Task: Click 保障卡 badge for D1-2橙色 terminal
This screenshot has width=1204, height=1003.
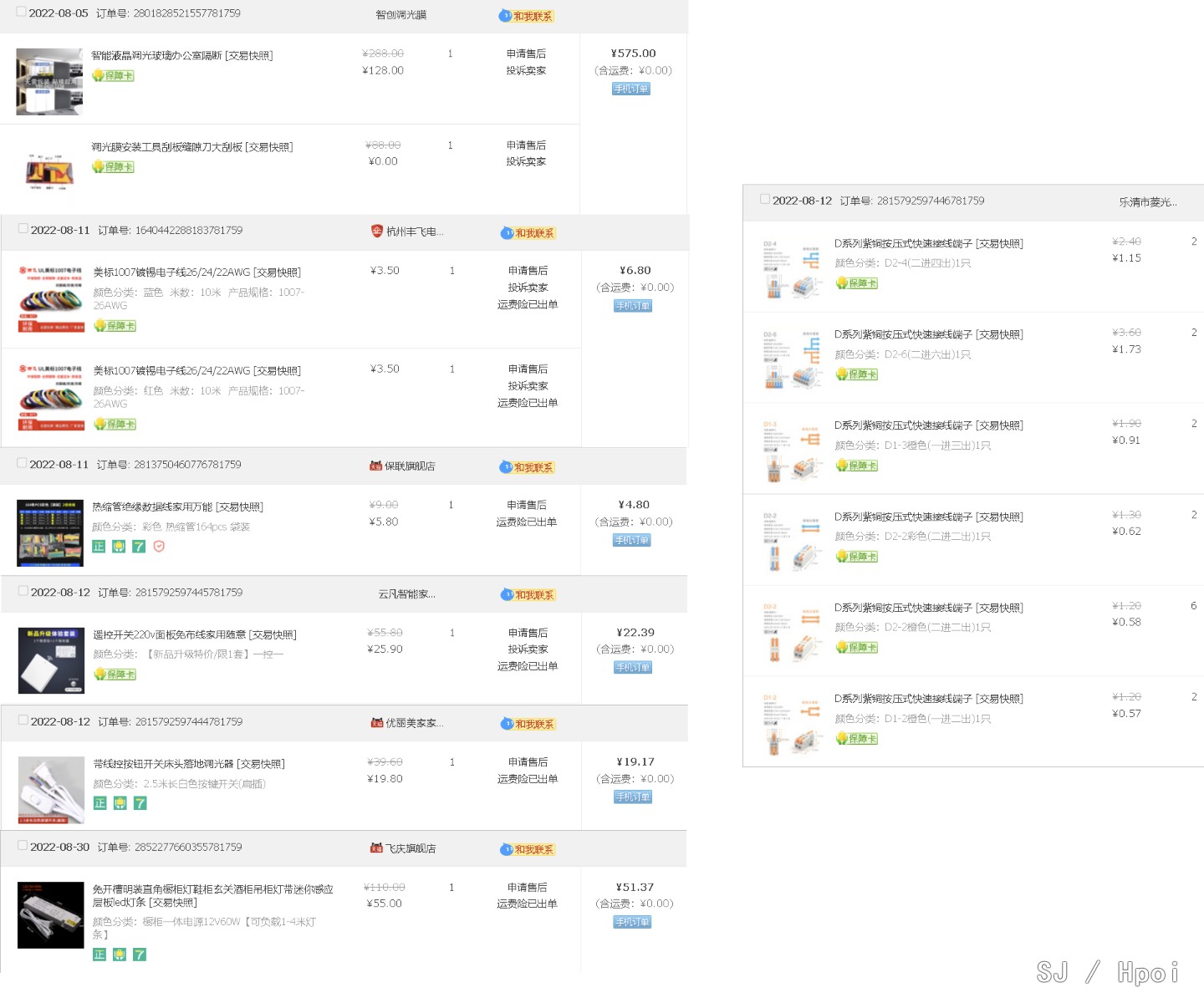Action: pos(857,739)
